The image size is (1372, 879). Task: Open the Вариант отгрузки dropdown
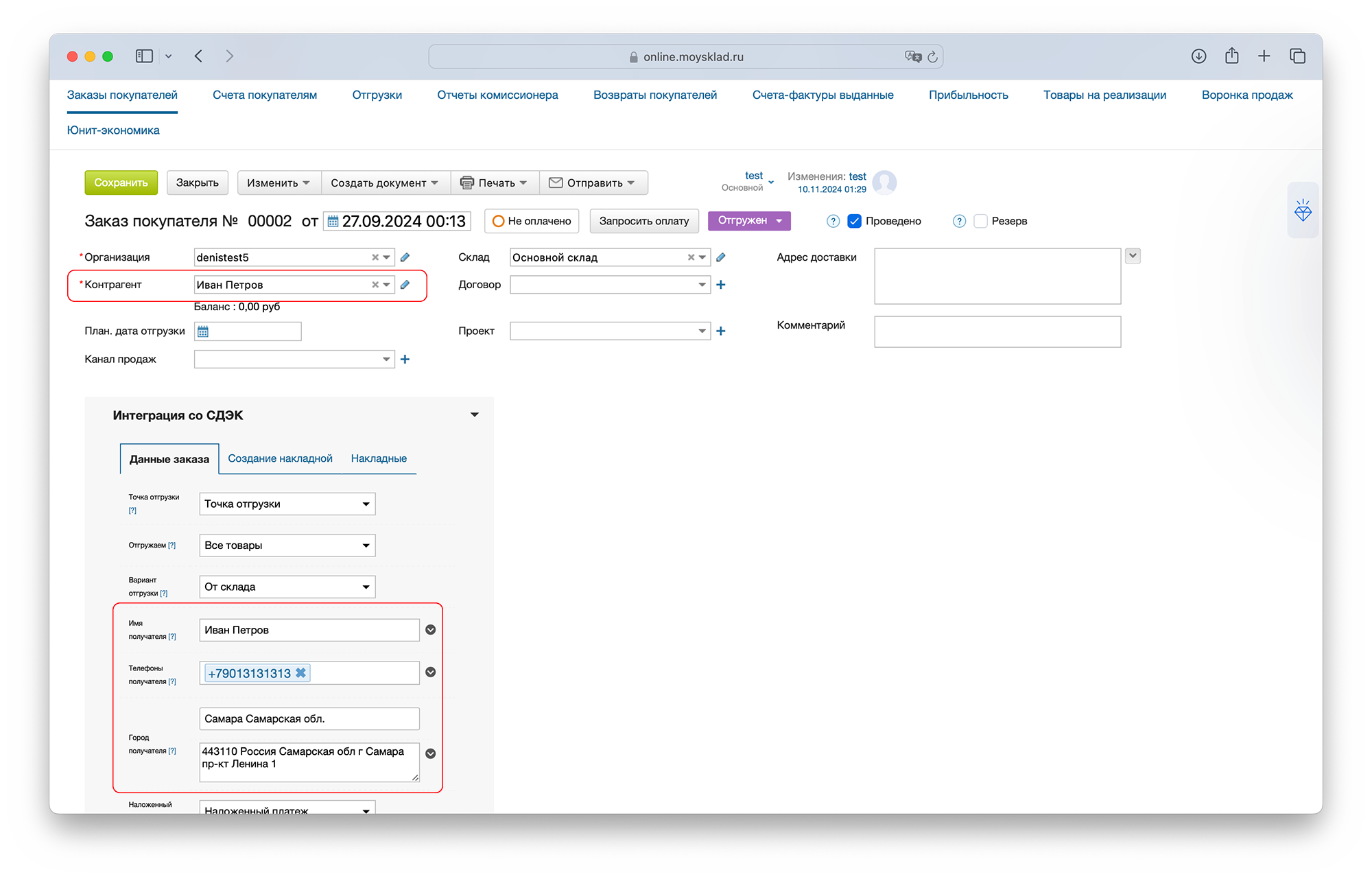coord(287,587)
